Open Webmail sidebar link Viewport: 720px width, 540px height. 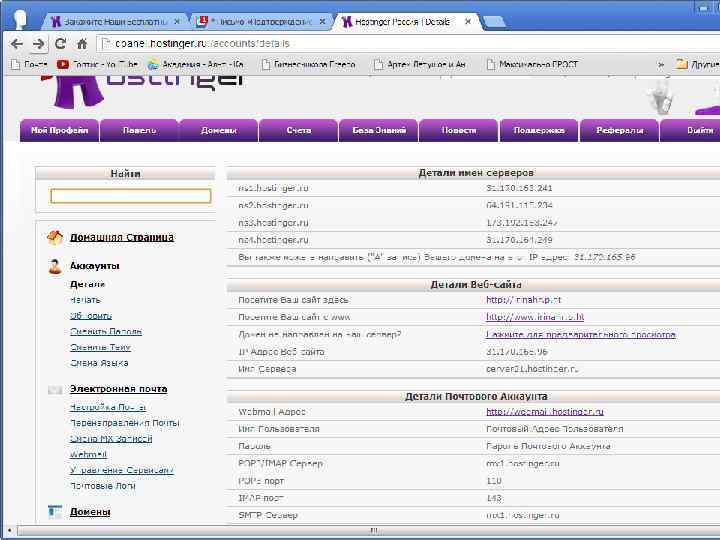tap(88, 455)
